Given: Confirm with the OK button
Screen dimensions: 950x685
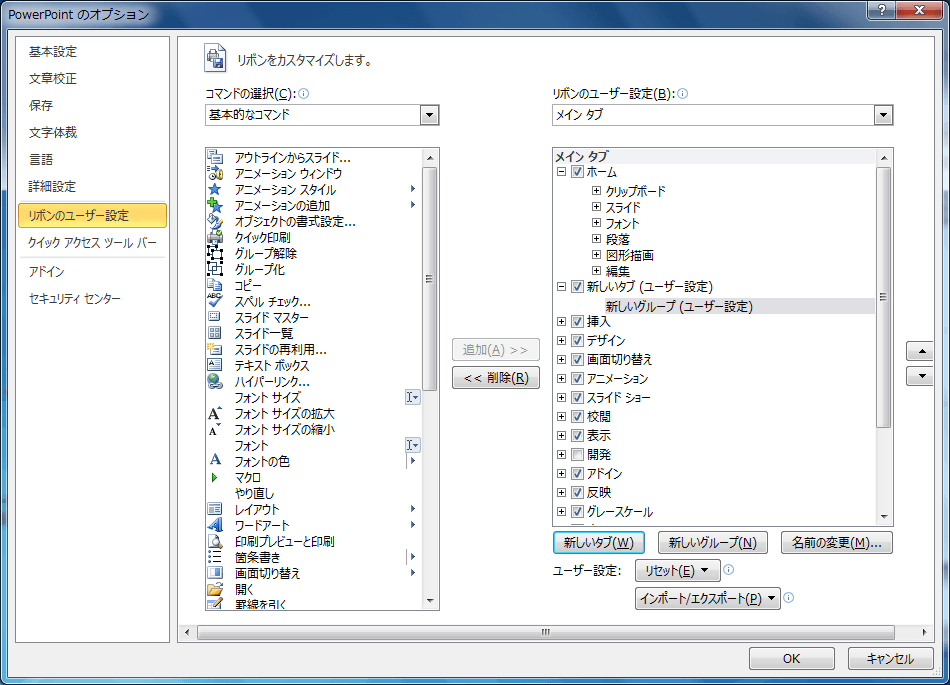Looking at the screenshot, I should pyautogui.click(x=791, y=658).
